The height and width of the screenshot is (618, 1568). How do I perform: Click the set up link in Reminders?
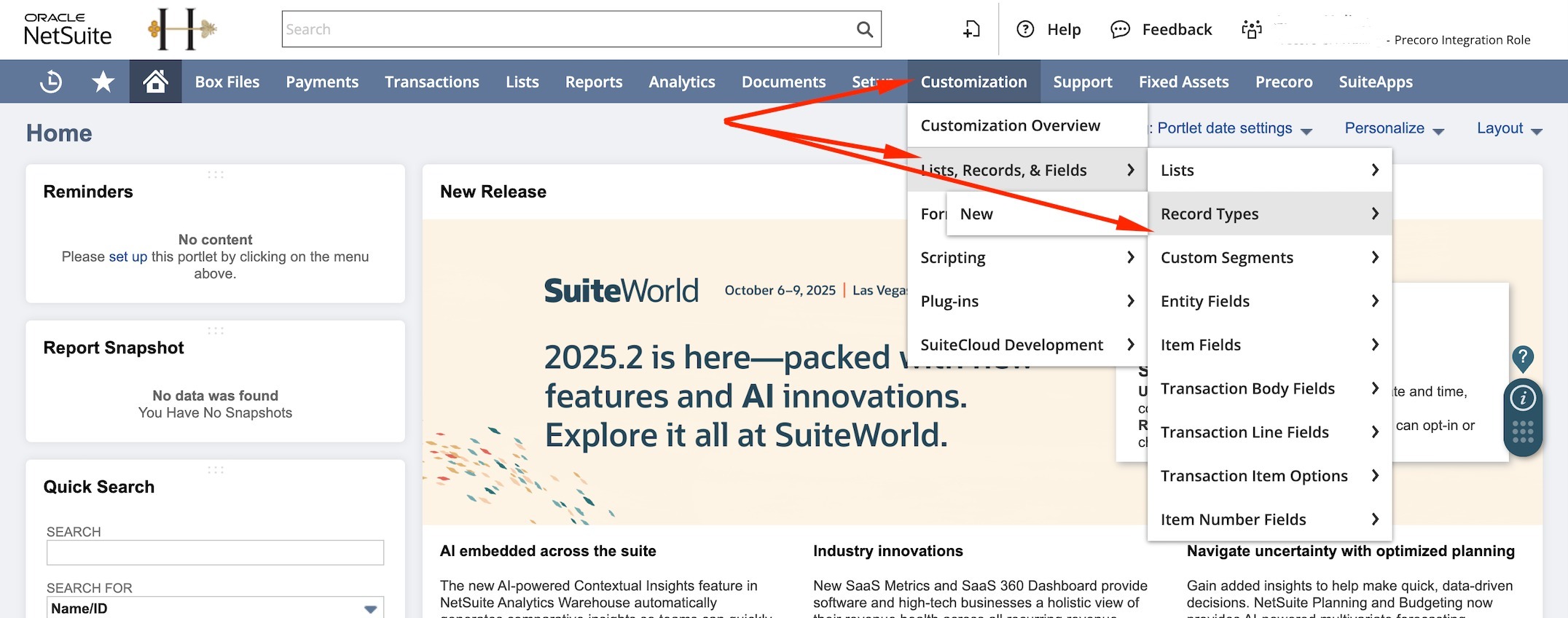click(128, 257)
